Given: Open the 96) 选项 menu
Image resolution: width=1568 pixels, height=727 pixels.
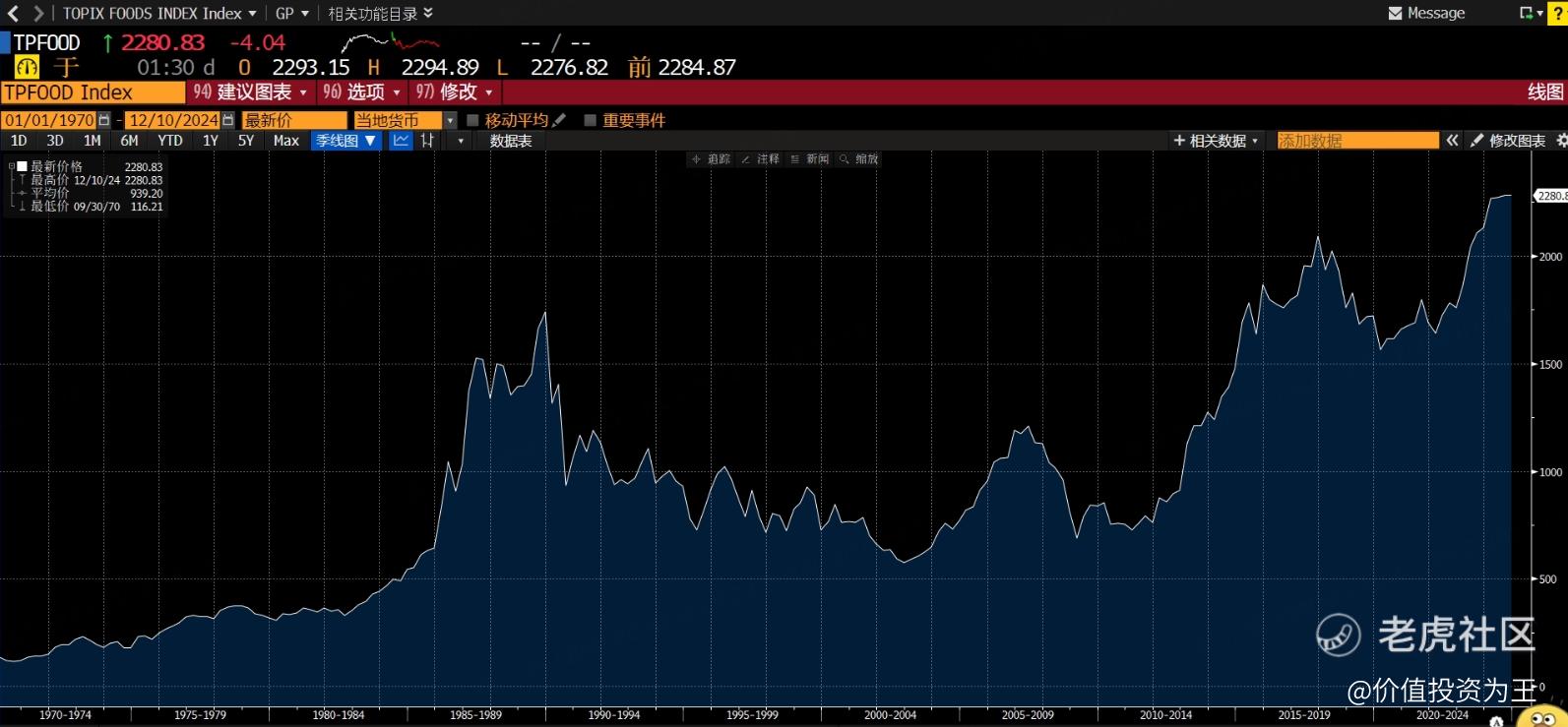Looking at the screenshot, I should coord(361,92).
